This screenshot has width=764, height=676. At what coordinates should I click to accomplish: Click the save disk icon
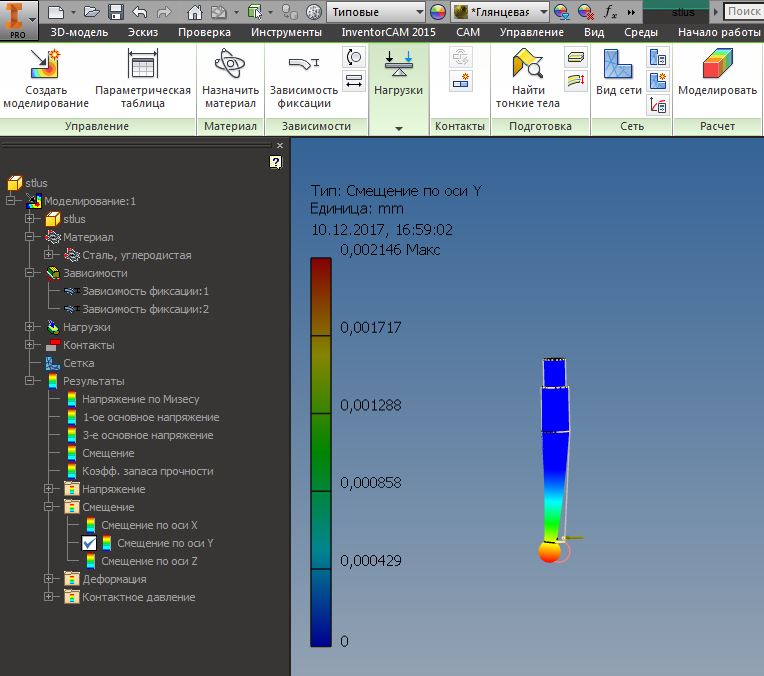[x=115, y=12]
